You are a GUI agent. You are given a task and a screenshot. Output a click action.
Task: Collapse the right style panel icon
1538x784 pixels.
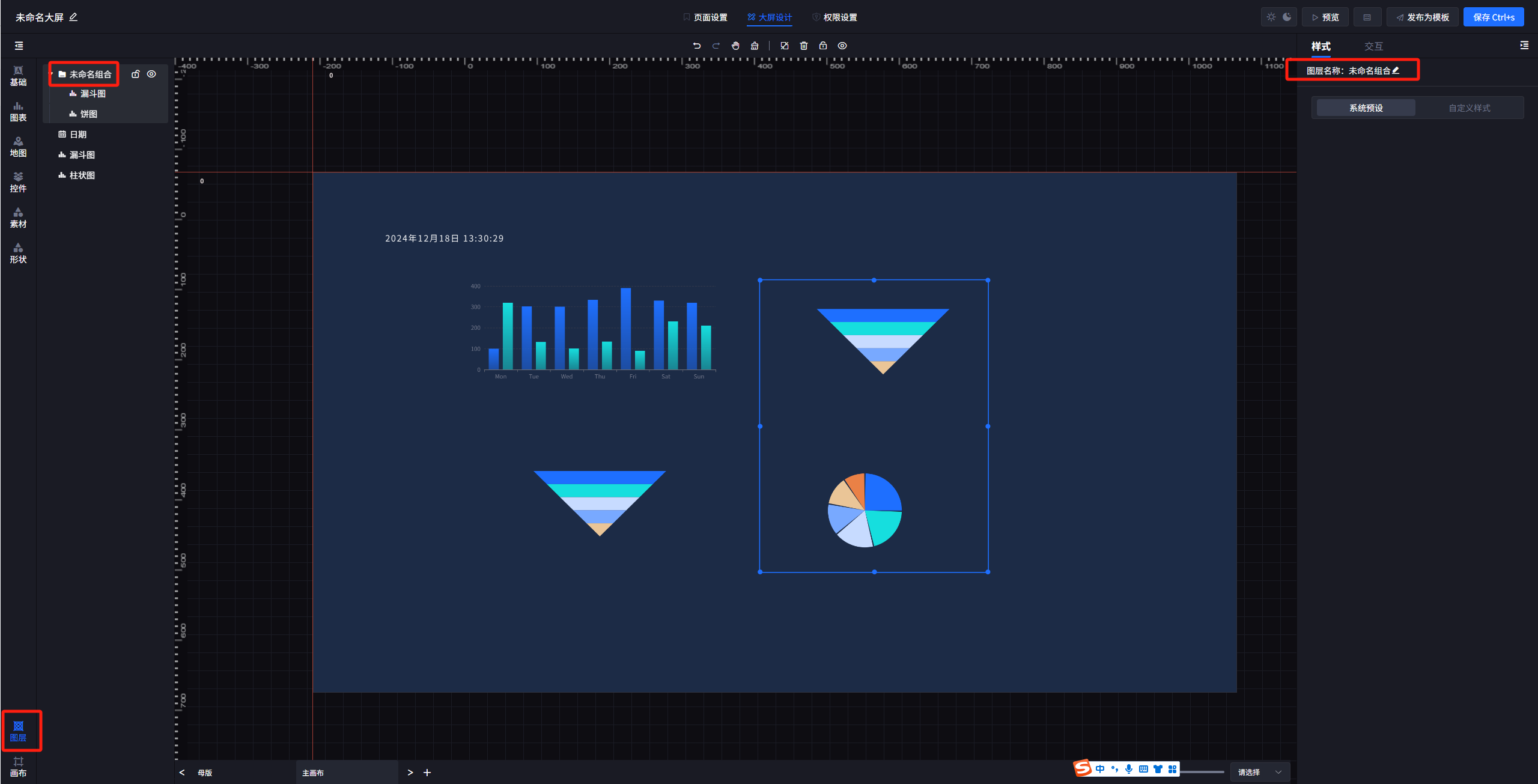pos(1524,46)
